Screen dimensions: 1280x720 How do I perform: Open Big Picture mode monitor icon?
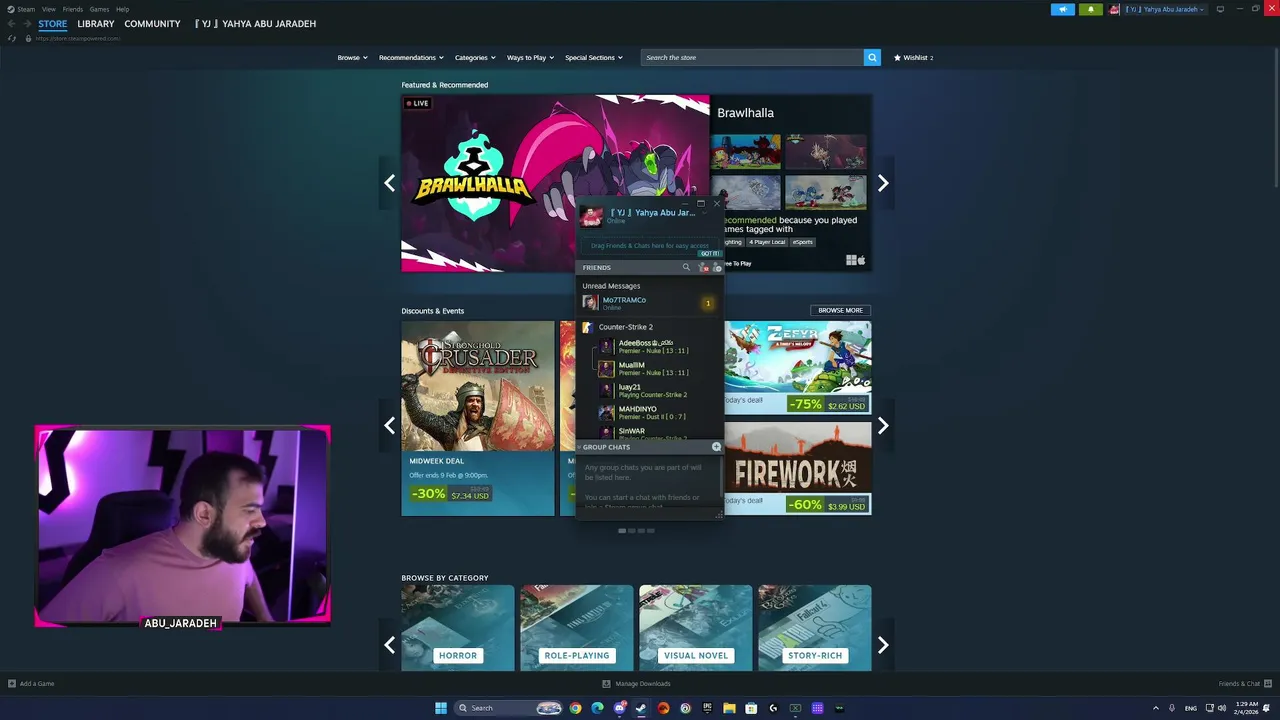1220,9
